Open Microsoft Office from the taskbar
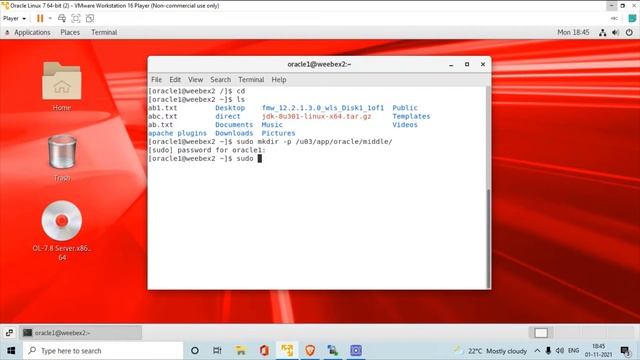640x360 pixels. (264, 351)
